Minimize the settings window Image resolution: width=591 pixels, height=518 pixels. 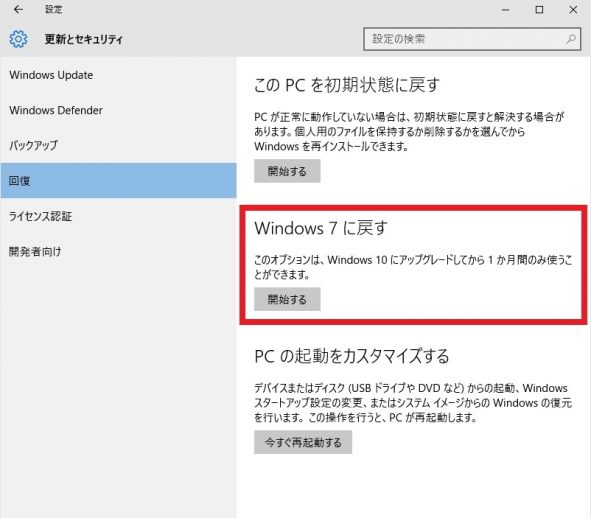505,10
